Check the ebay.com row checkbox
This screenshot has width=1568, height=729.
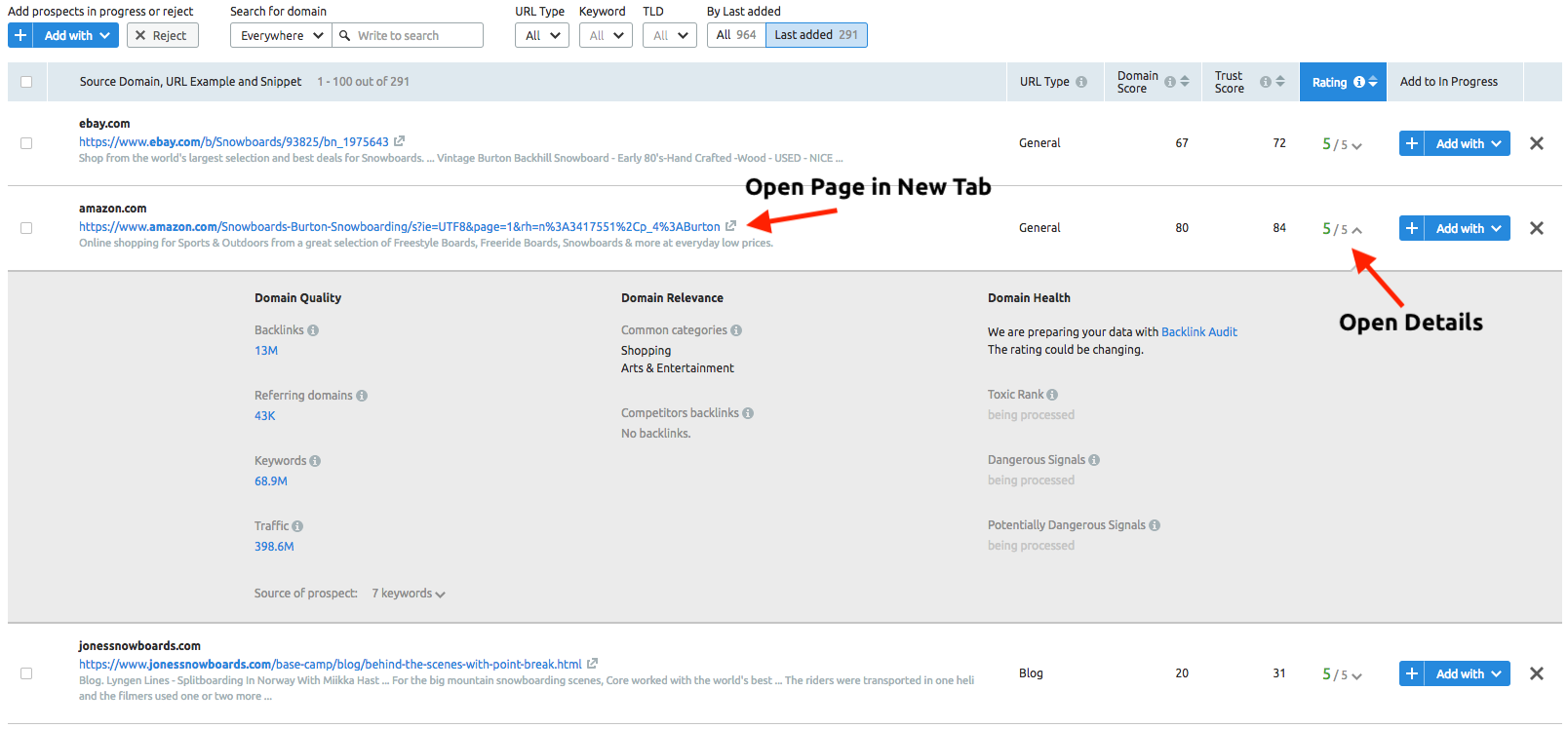(x=26, y=143)
